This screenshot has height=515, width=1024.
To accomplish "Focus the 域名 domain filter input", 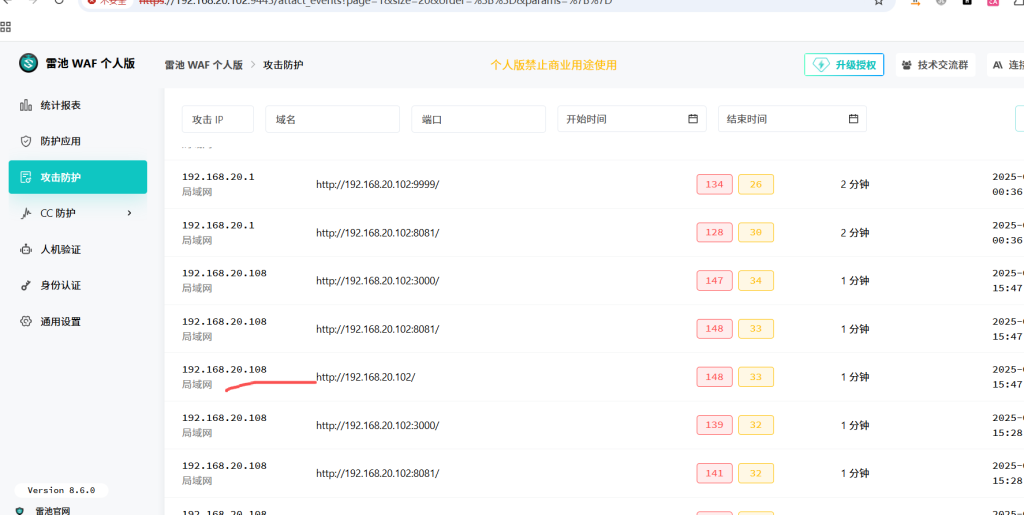I will (332, 119).
